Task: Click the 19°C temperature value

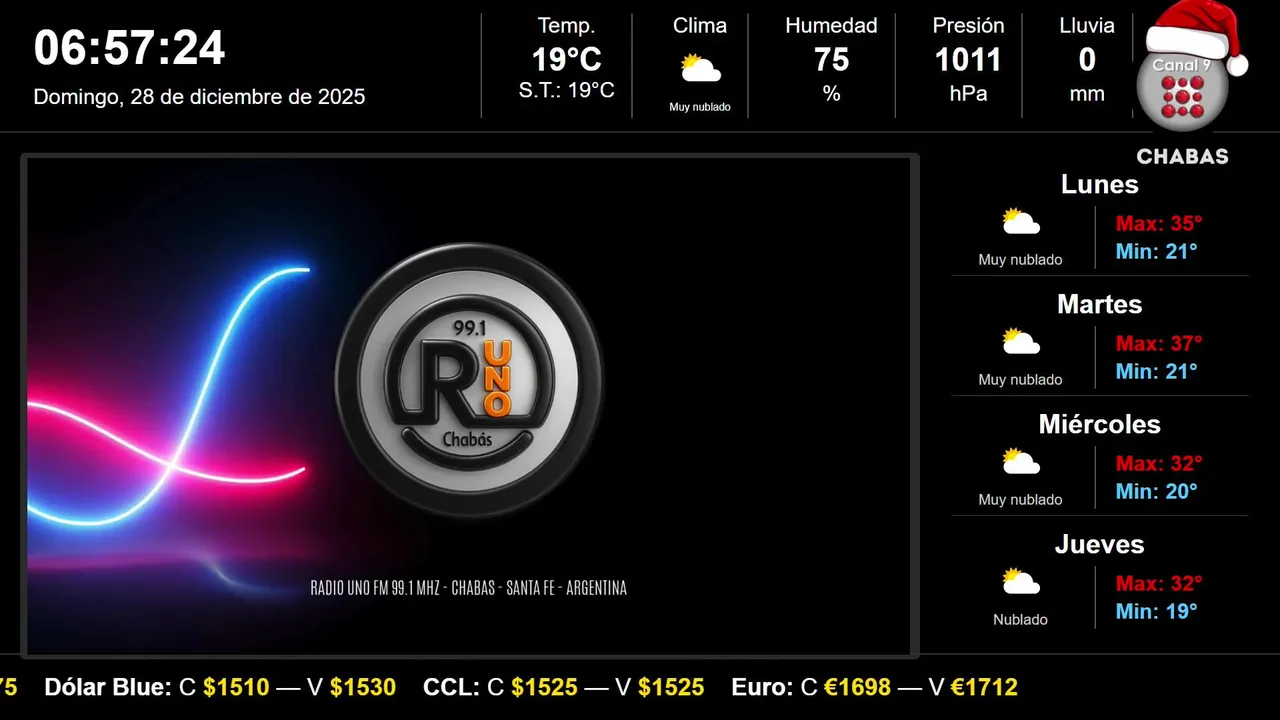Action: click(566, 61)
